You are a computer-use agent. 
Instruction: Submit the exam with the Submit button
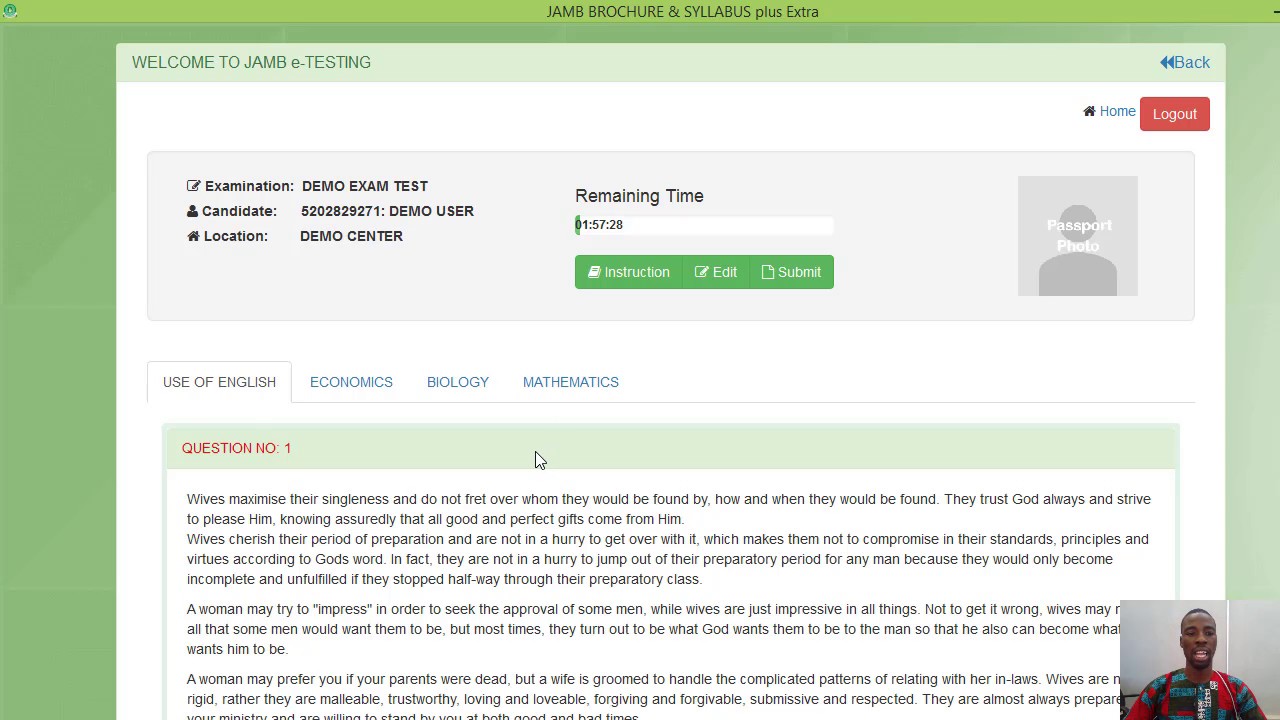[791, 272]
